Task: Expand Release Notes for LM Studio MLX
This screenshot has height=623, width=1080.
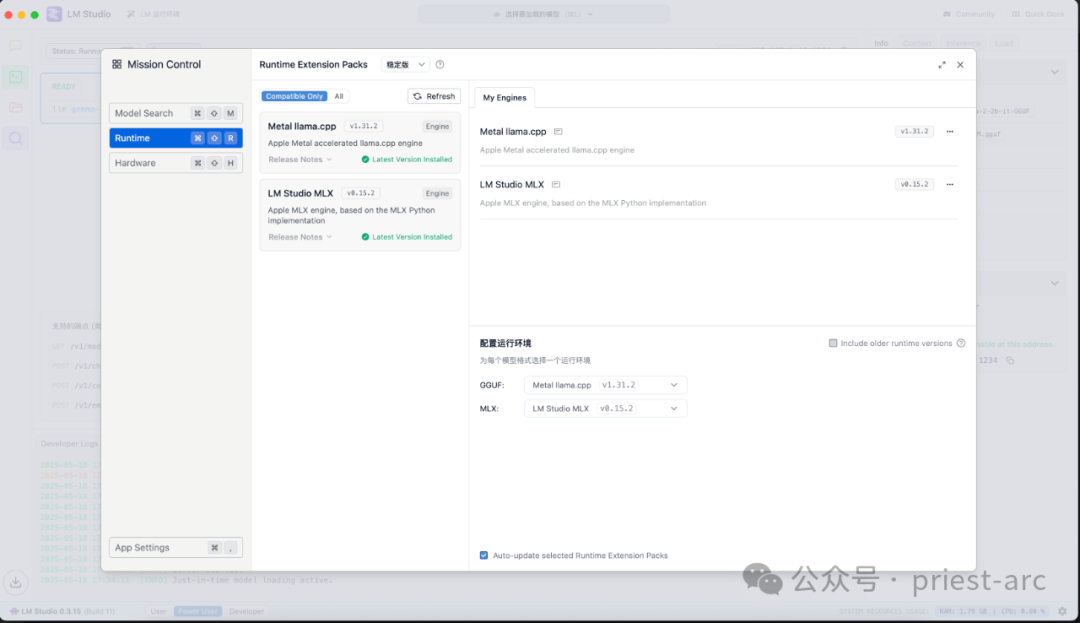Action: pyautogui.click(x=300, y=237)
